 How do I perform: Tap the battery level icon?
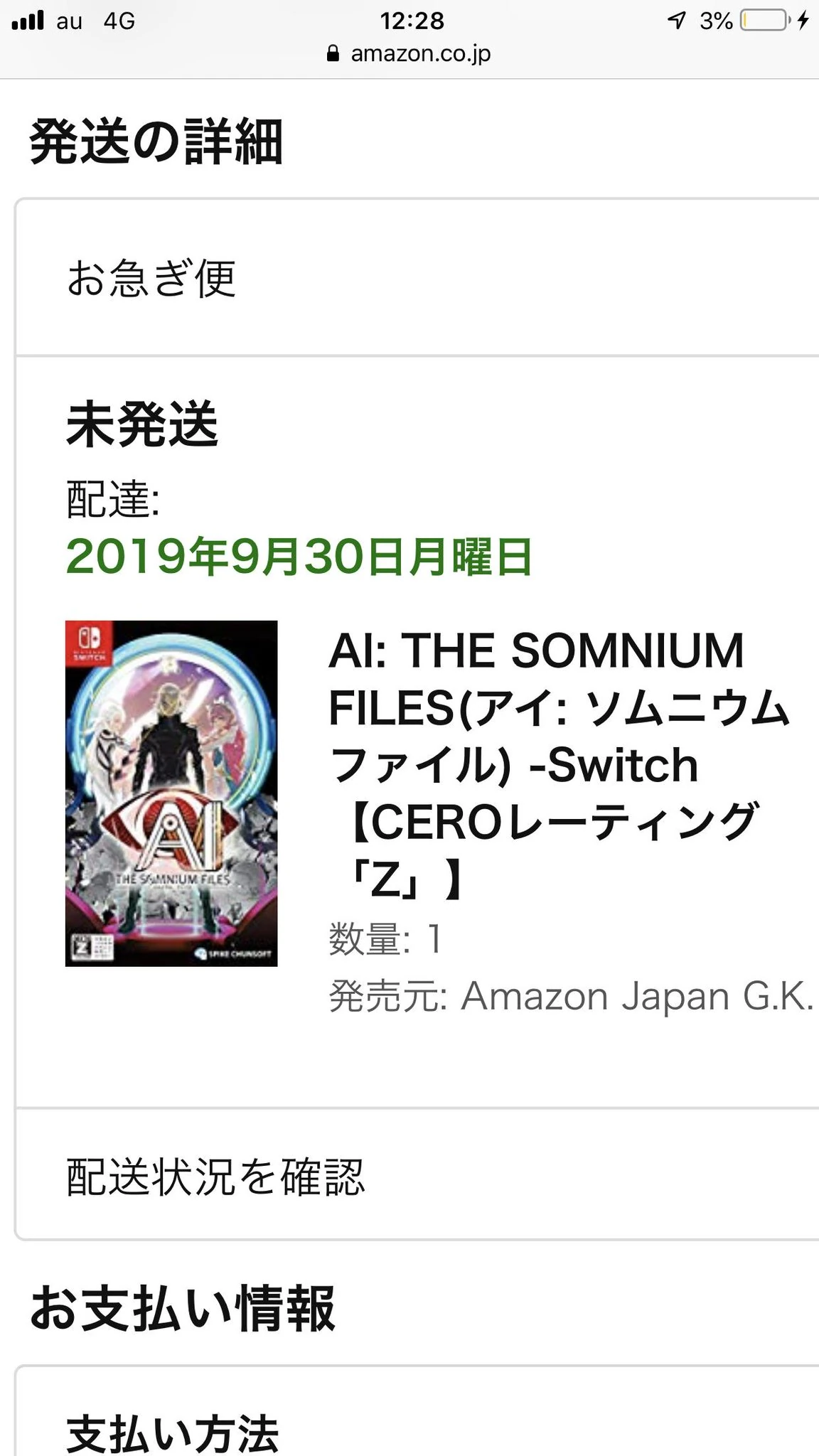pos(764,20)
